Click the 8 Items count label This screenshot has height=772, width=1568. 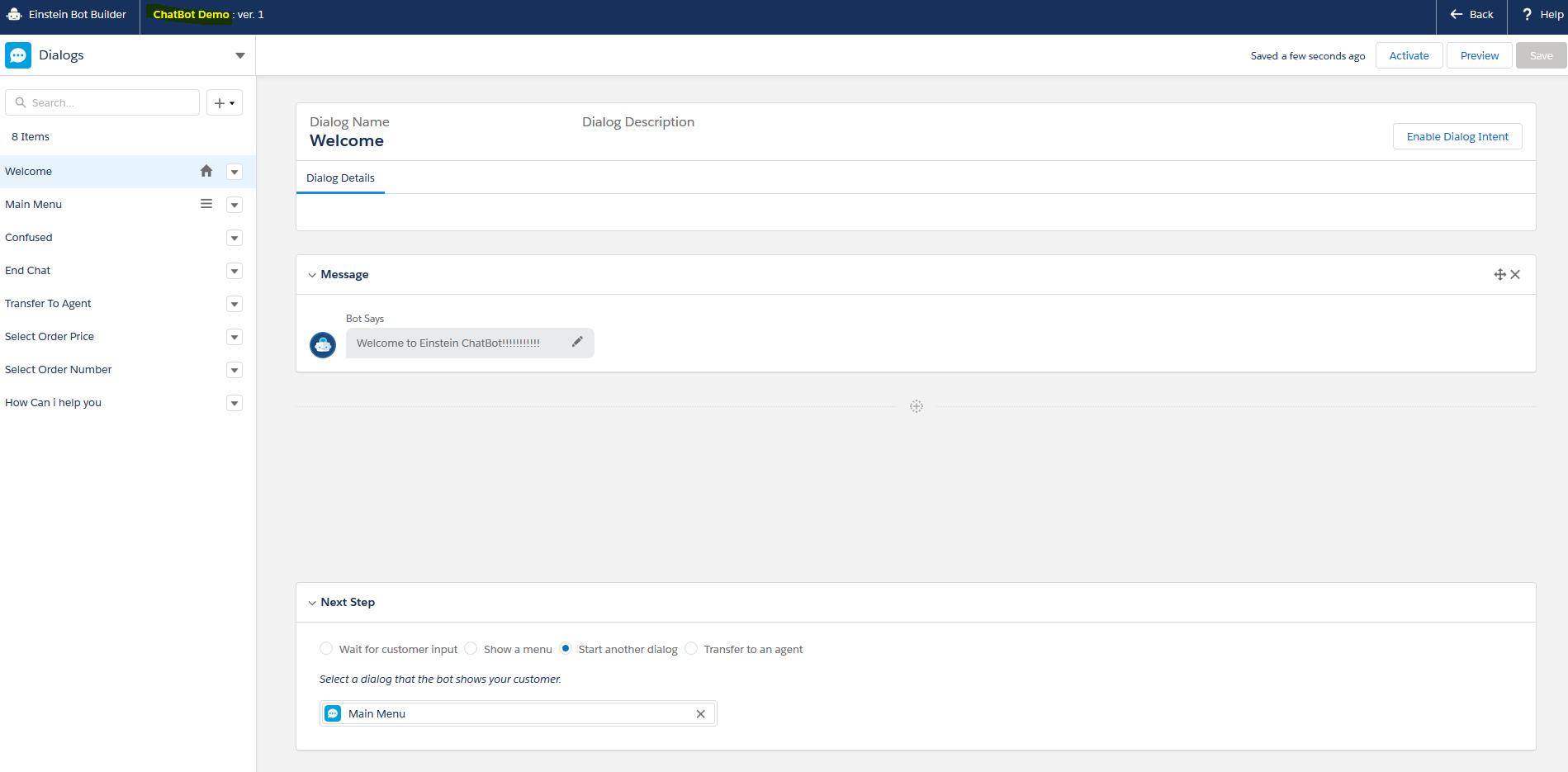click(31, 136)
